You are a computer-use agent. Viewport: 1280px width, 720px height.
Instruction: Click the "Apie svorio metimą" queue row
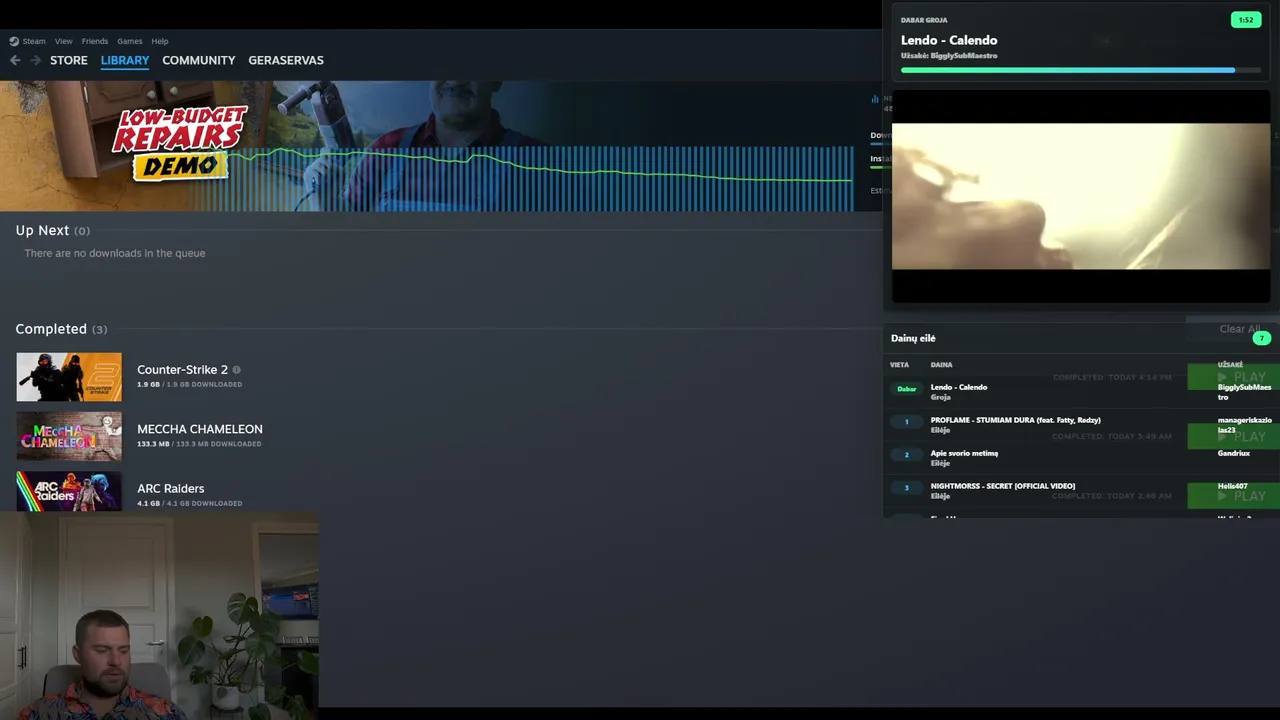[x=1081, y=457]
